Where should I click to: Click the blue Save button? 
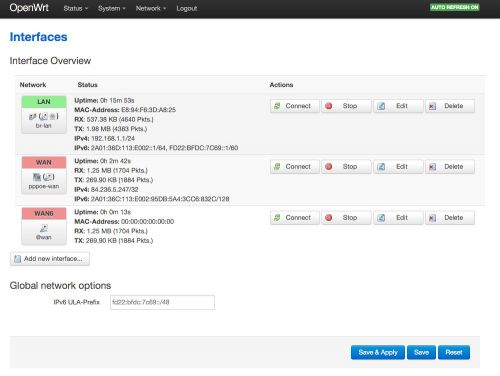421,352
